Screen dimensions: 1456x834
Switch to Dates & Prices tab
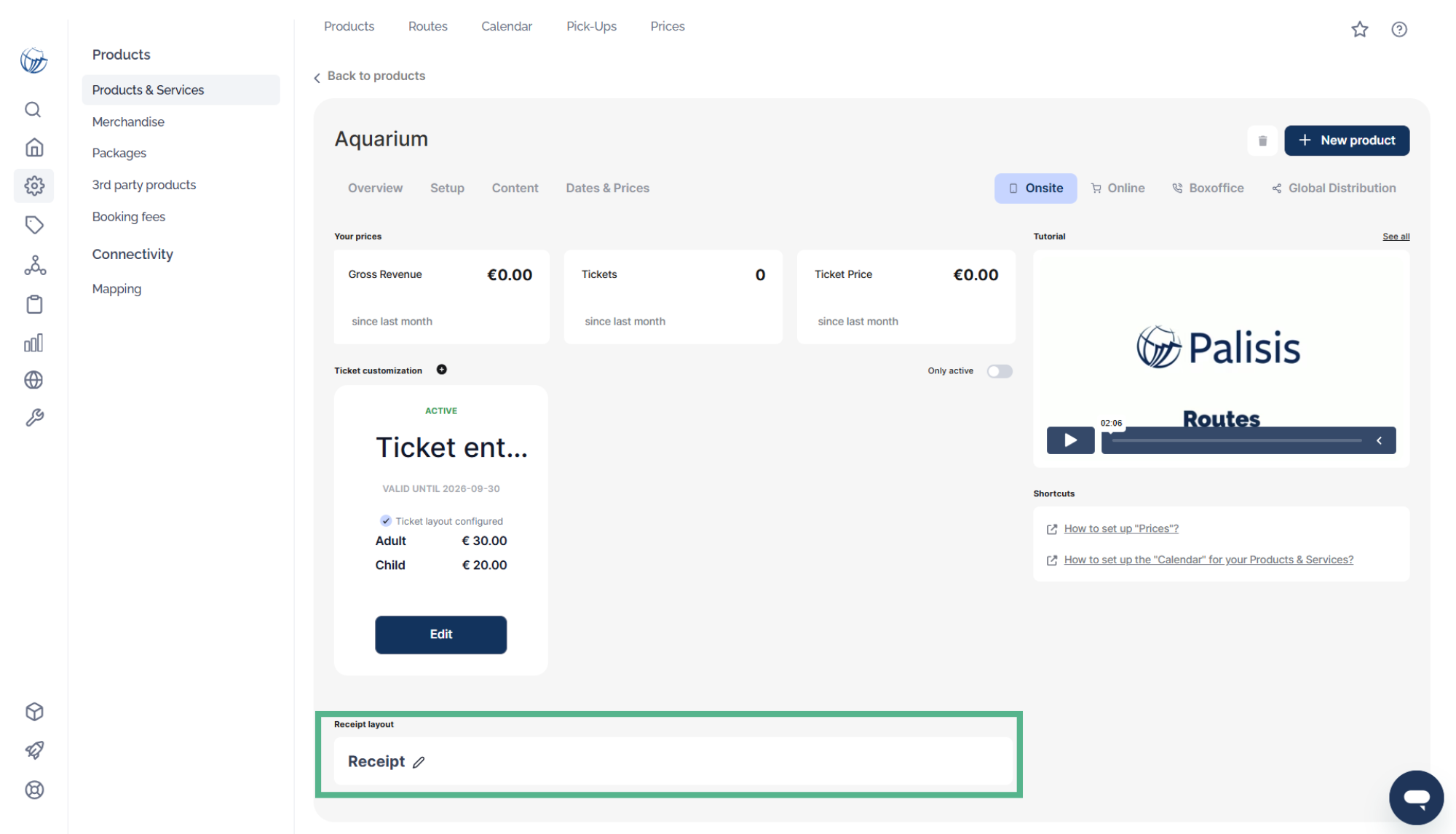pos(608,188)
